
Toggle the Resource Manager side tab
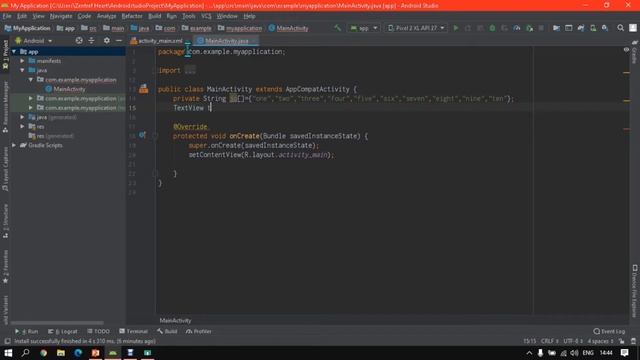(5, 107)
